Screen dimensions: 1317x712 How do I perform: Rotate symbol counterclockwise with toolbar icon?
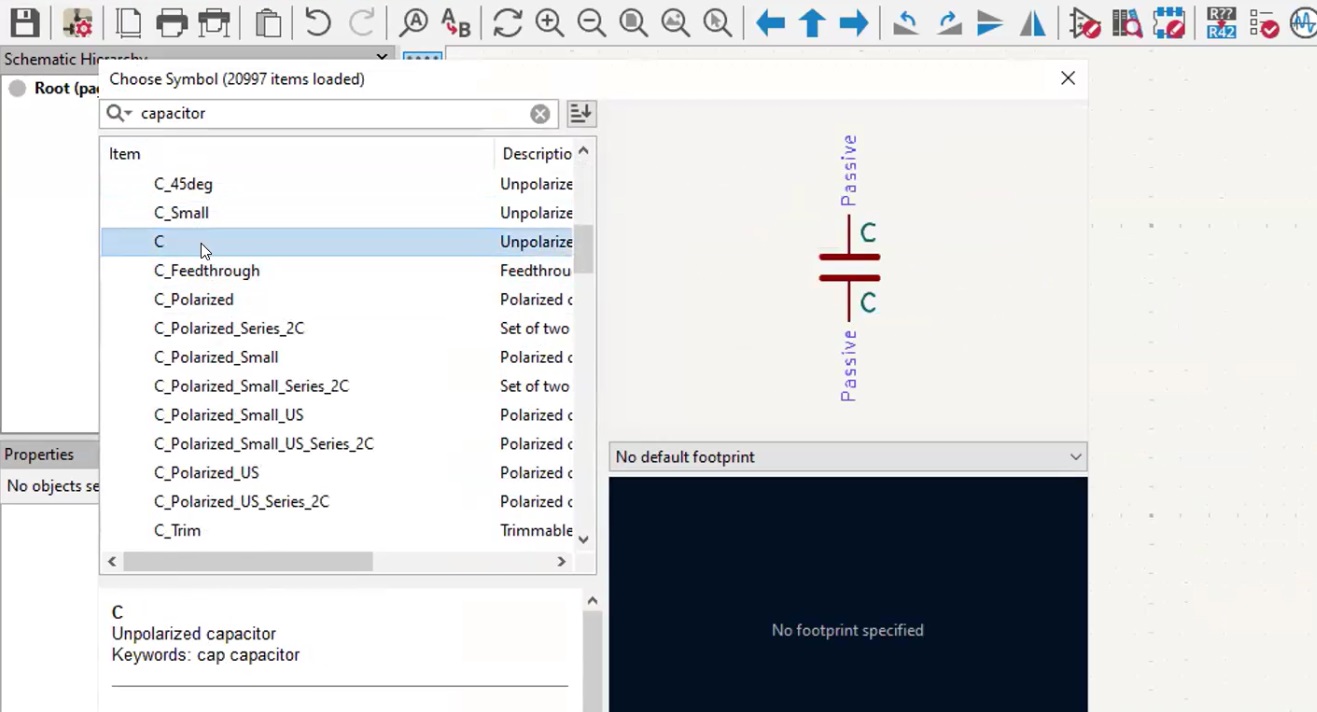(x=905, y=22)
